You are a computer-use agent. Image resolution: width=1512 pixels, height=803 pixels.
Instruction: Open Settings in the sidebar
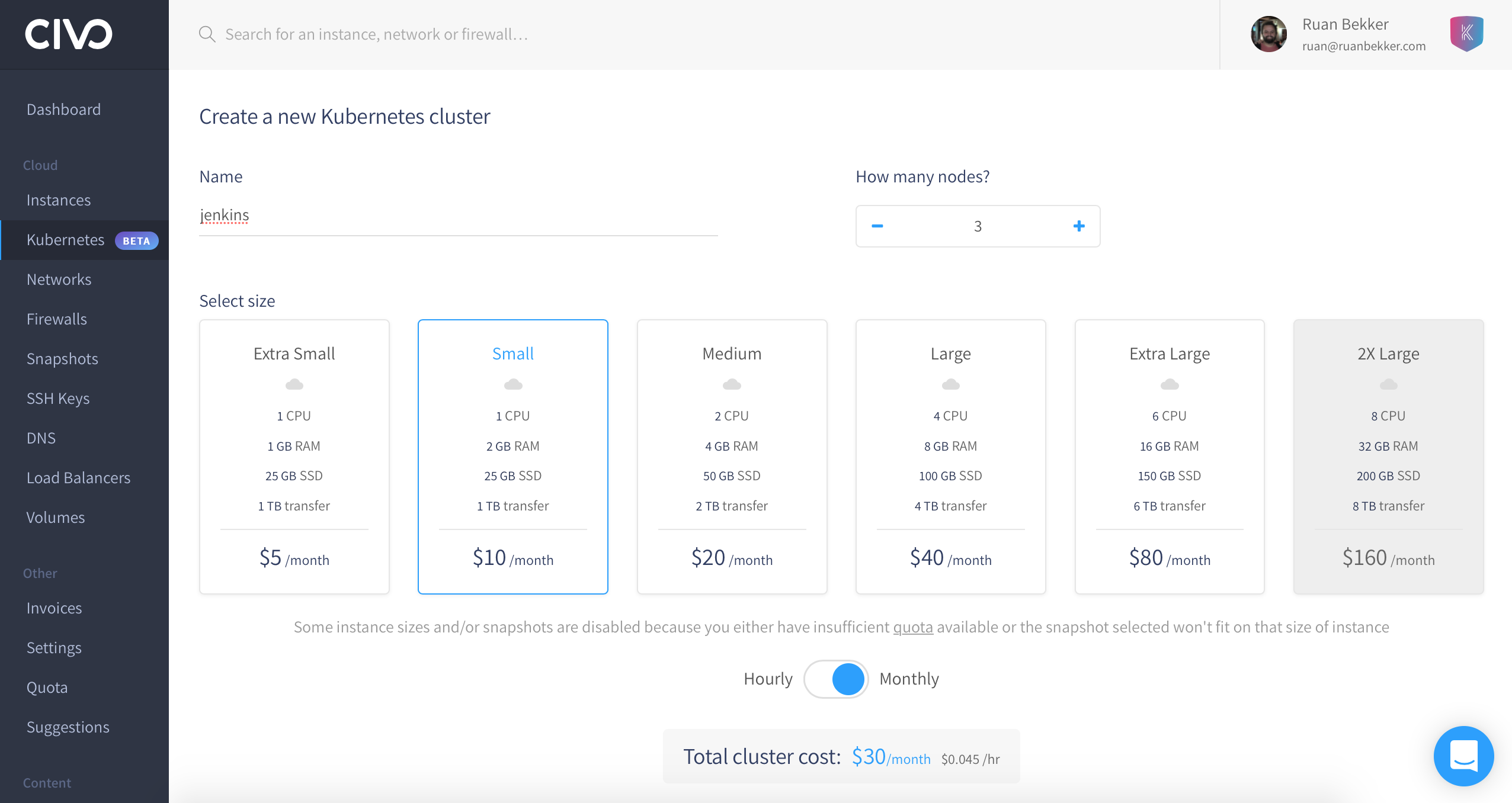click(54, 648)
